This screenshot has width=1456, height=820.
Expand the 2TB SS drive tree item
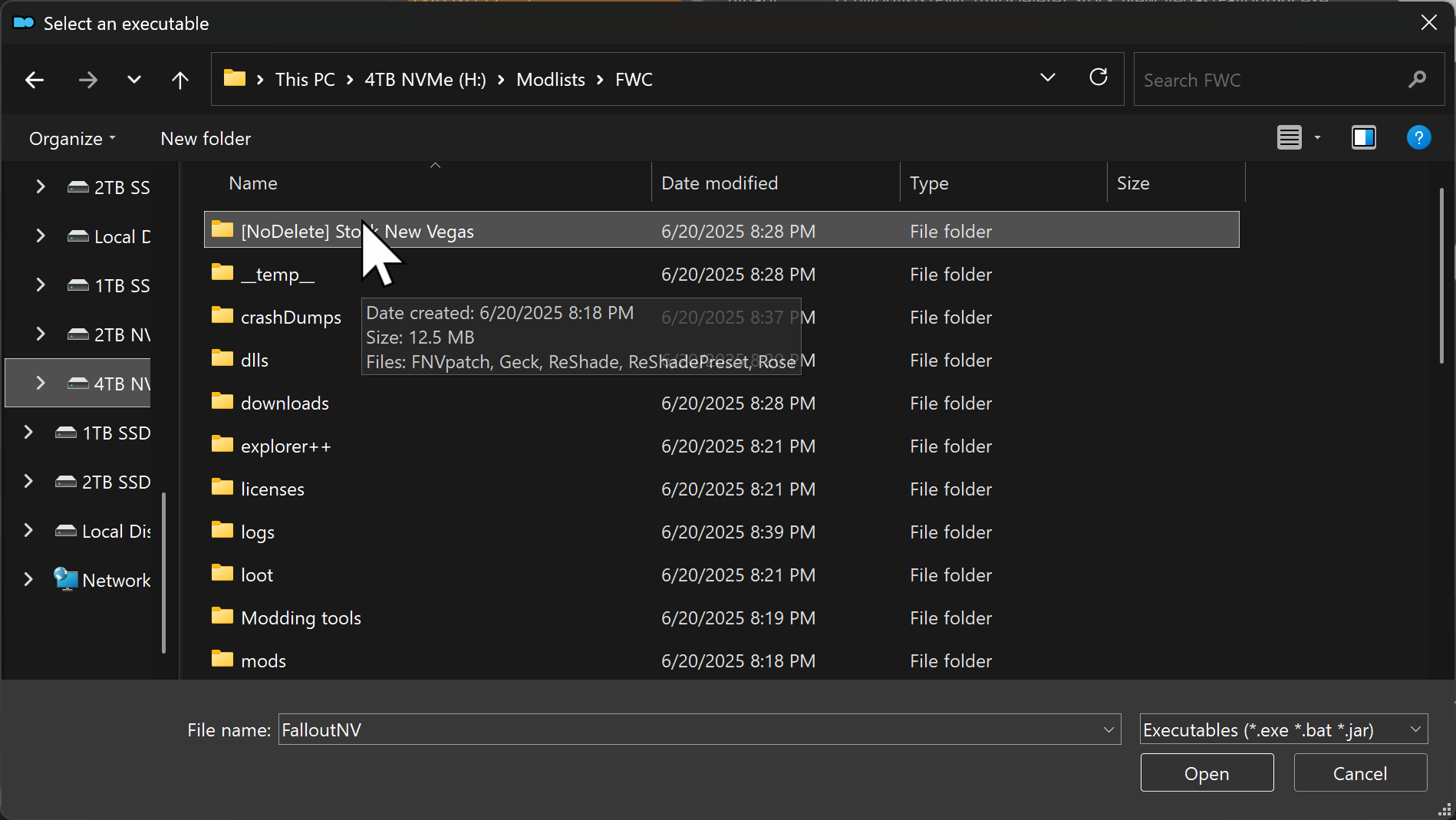coord(41,187)
